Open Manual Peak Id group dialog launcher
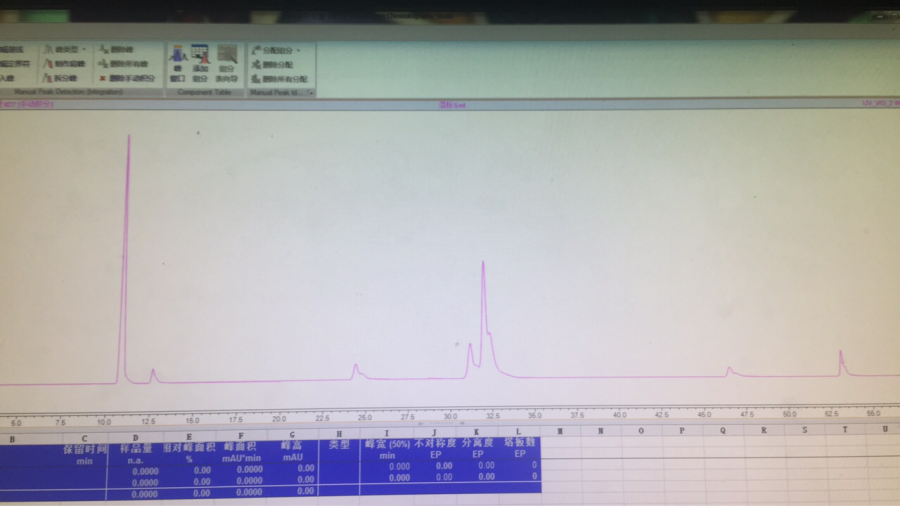The height and width of the screenshot is (506, 900). pyautogui.click(x=311, y=92)
